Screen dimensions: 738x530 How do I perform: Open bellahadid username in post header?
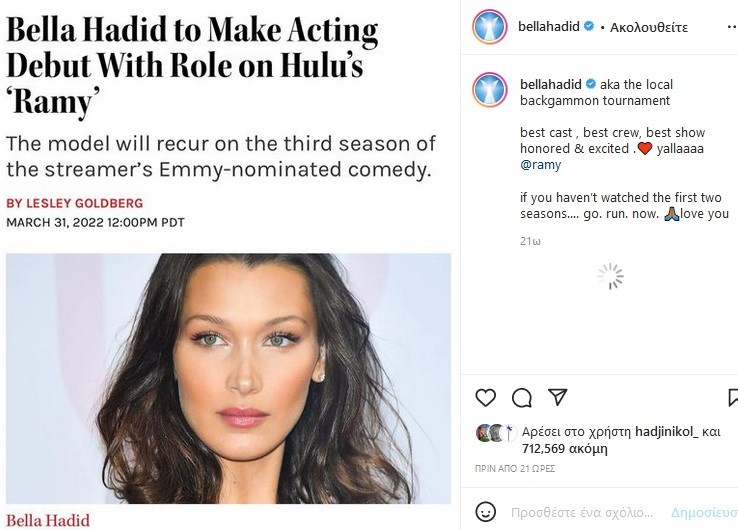click(550, 27)
